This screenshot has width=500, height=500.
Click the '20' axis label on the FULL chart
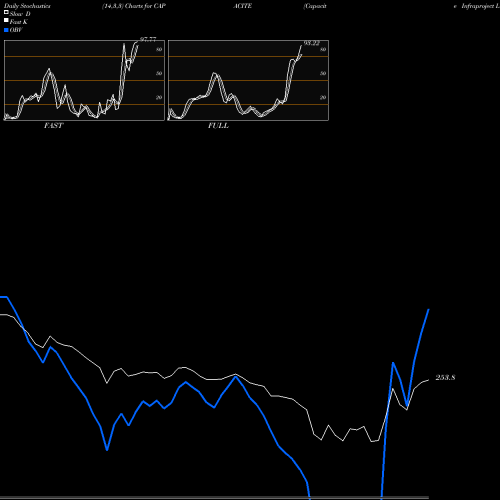click(323, 97)
